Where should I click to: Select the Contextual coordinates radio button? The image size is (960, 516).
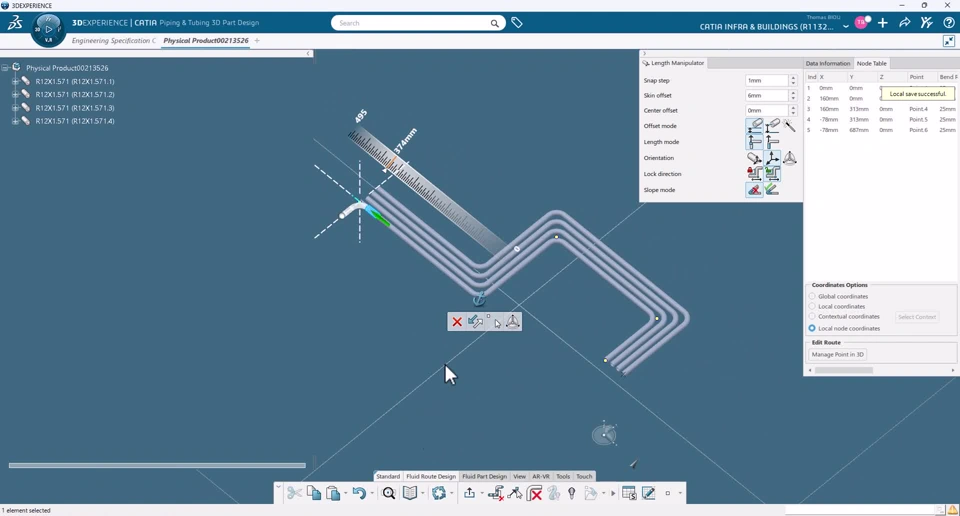pos(812,316)
